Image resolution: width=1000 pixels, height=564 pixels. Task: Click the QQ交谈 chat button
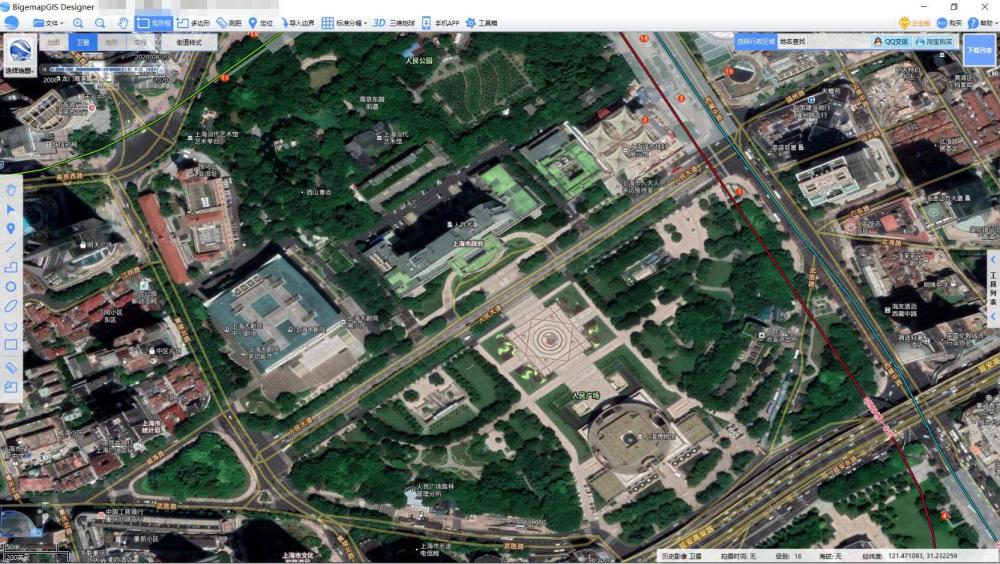pyautogui.click(x=891, y=41)
